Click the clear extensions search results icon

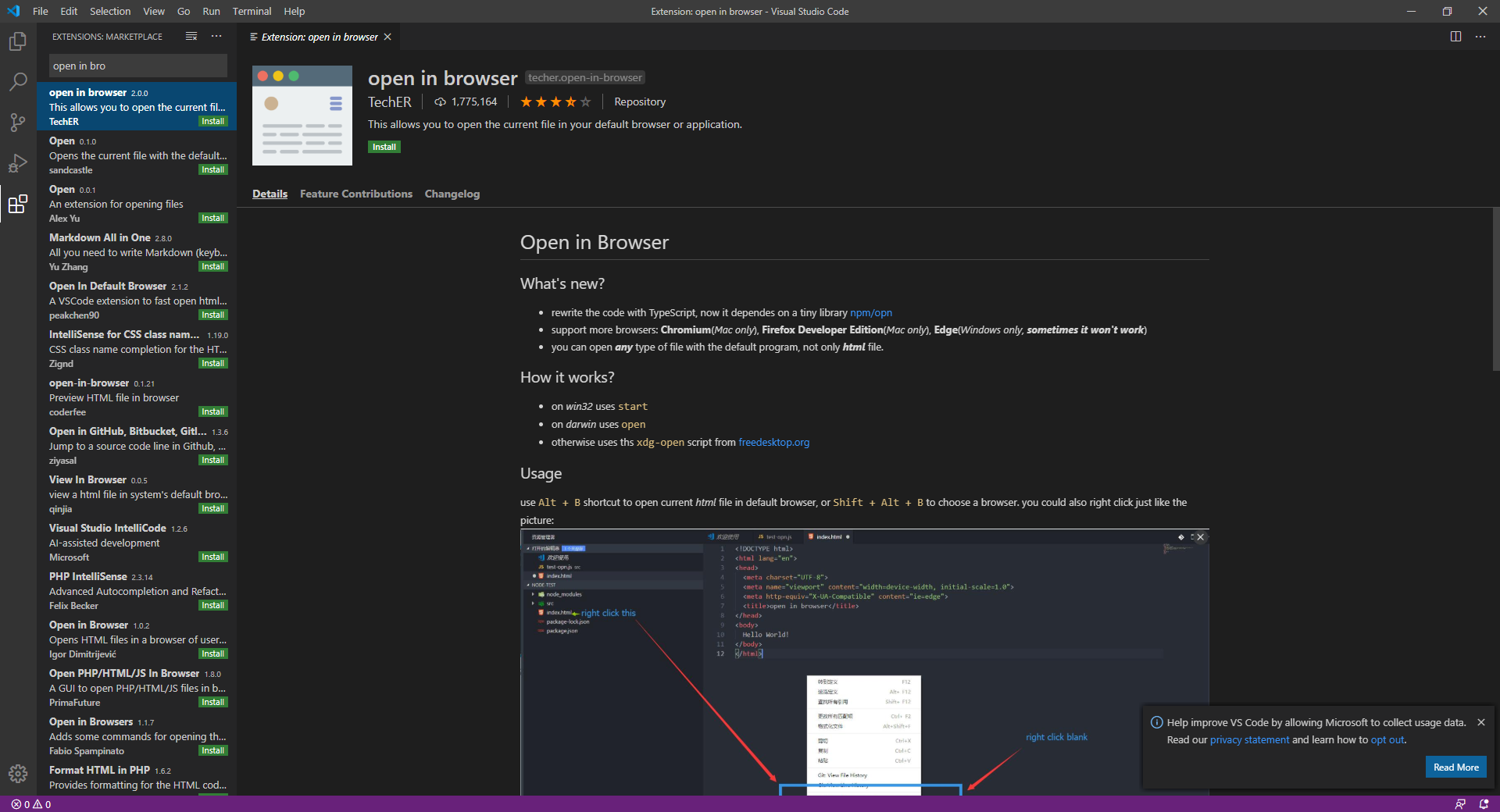(191, 37)
